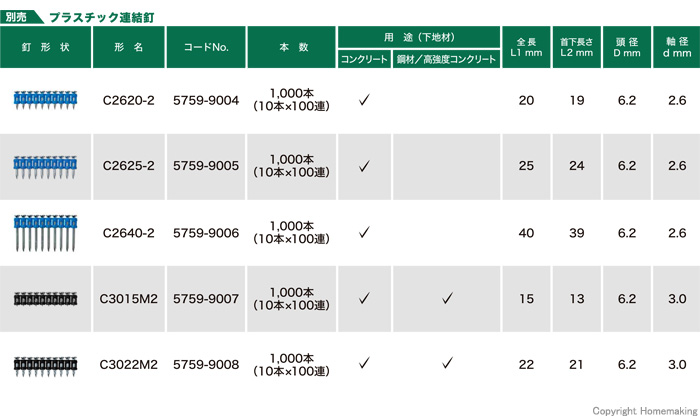Click product code 5759-9006

[206, 232]
